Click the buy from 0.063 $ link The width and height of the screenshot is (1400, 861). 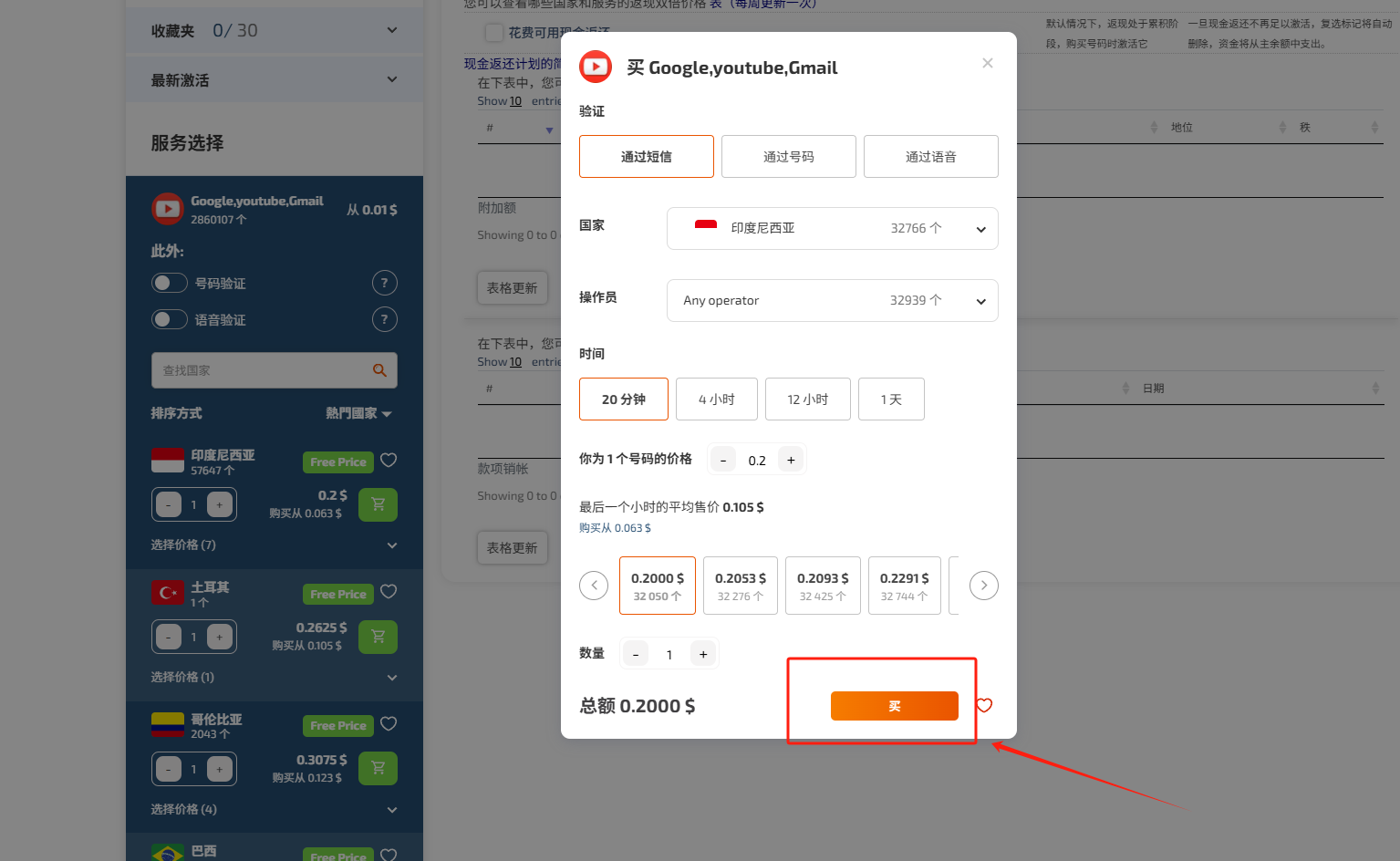616,528
